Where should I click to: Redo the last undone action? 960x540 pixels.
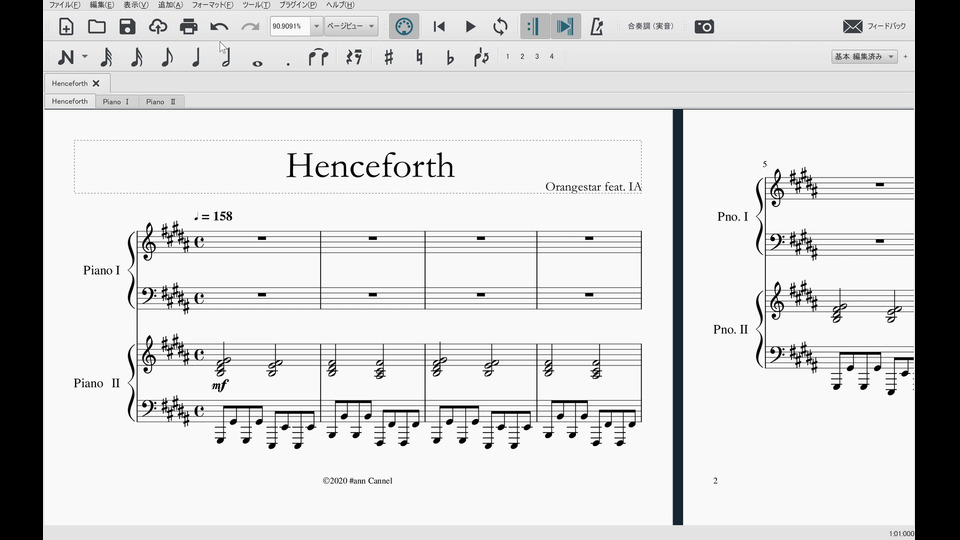(x=250, y=26)
